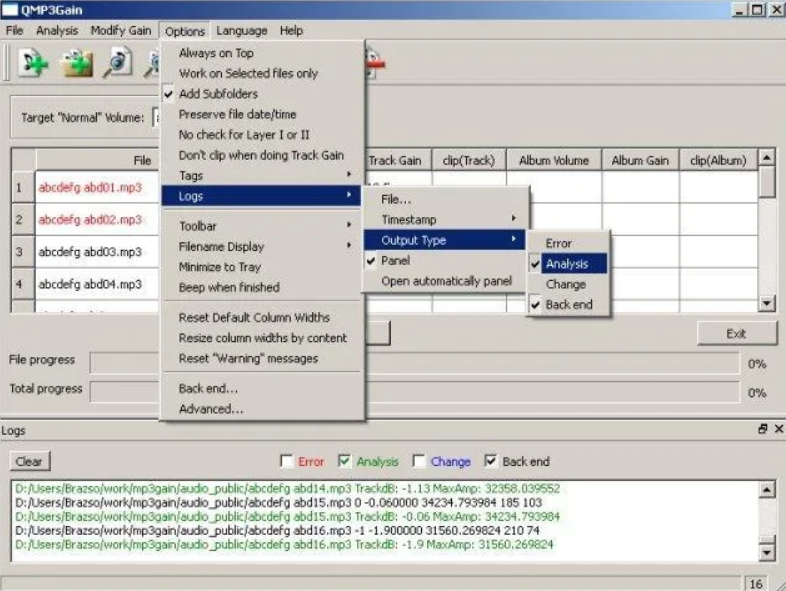
Task: Click the Track Gain column header
Action: (399, 160)
